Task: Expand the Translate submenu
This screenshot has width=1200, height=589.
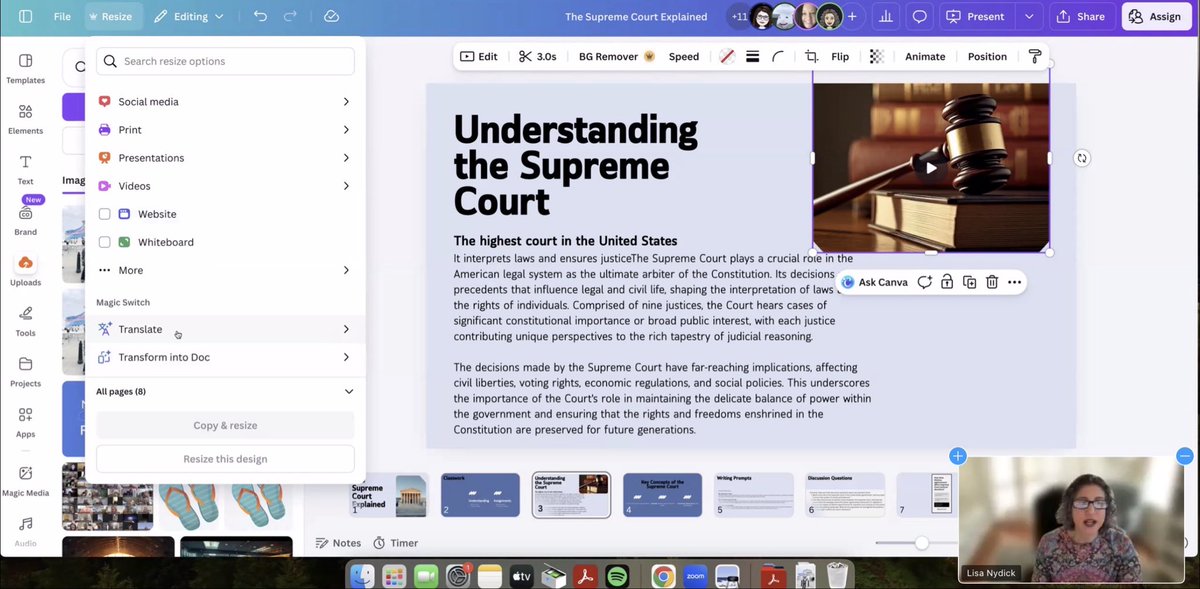Action: click(225, 329)
